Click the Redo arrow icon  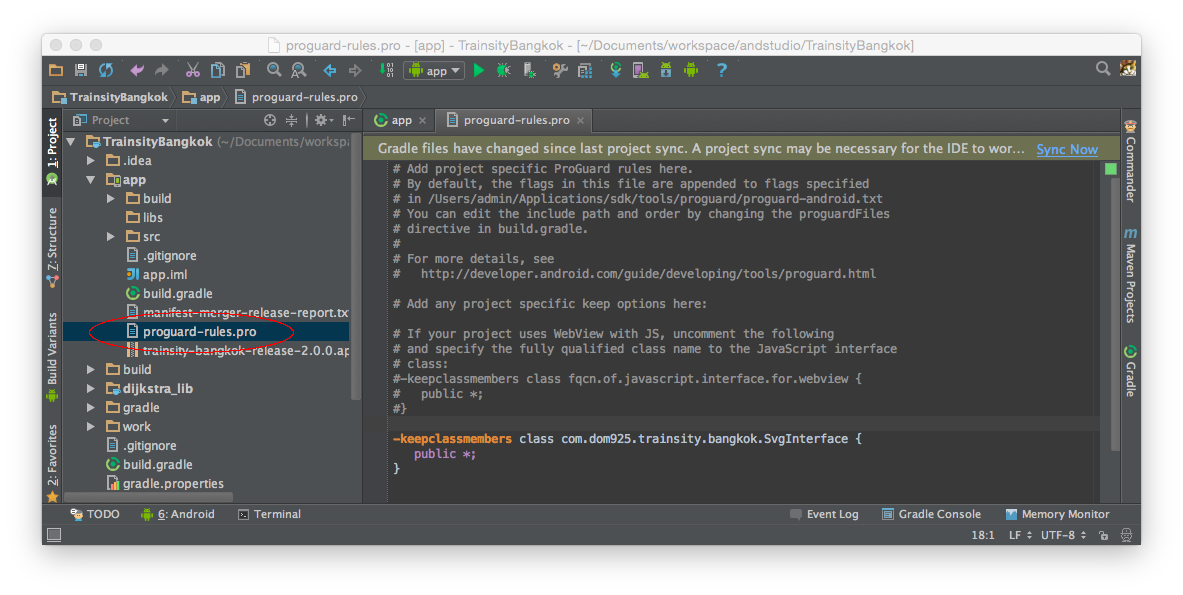(x=161, y=70)
